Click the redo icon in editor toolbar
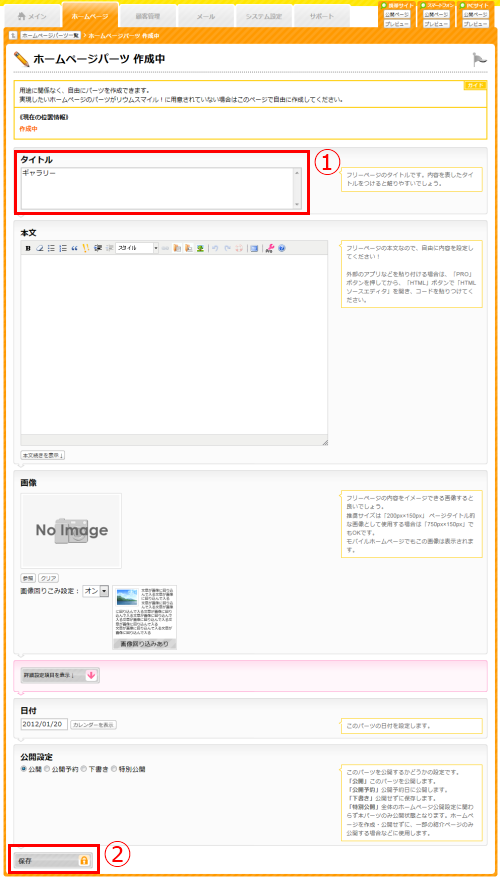 point(227,248)
